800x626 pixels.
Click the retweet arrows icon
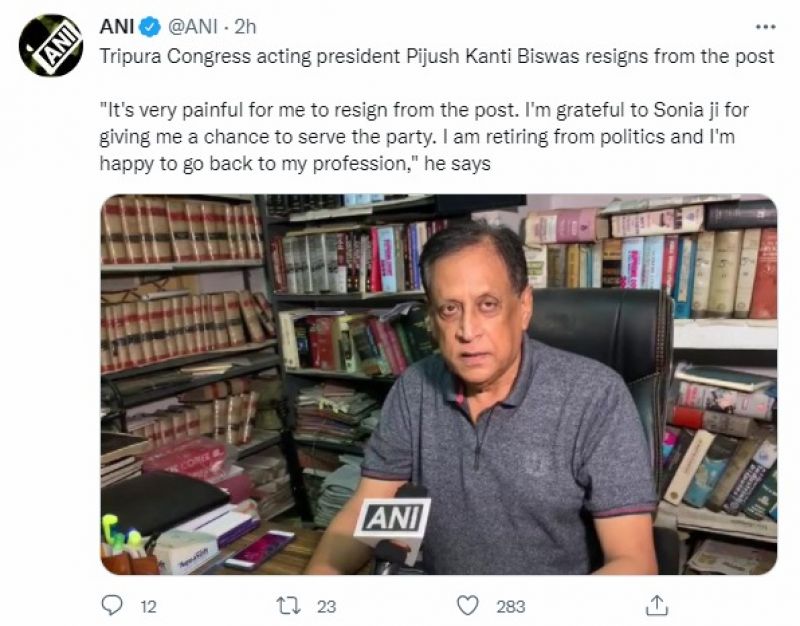[290, 605]
